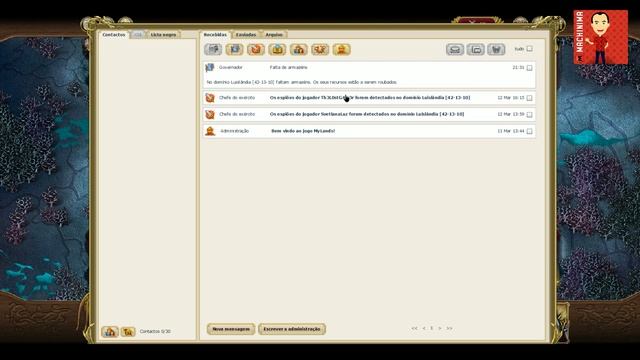Open the 16:15 spies-detected message subject
Image resolution: width=640 pixels, height=360 pixels.
point(370,98)
